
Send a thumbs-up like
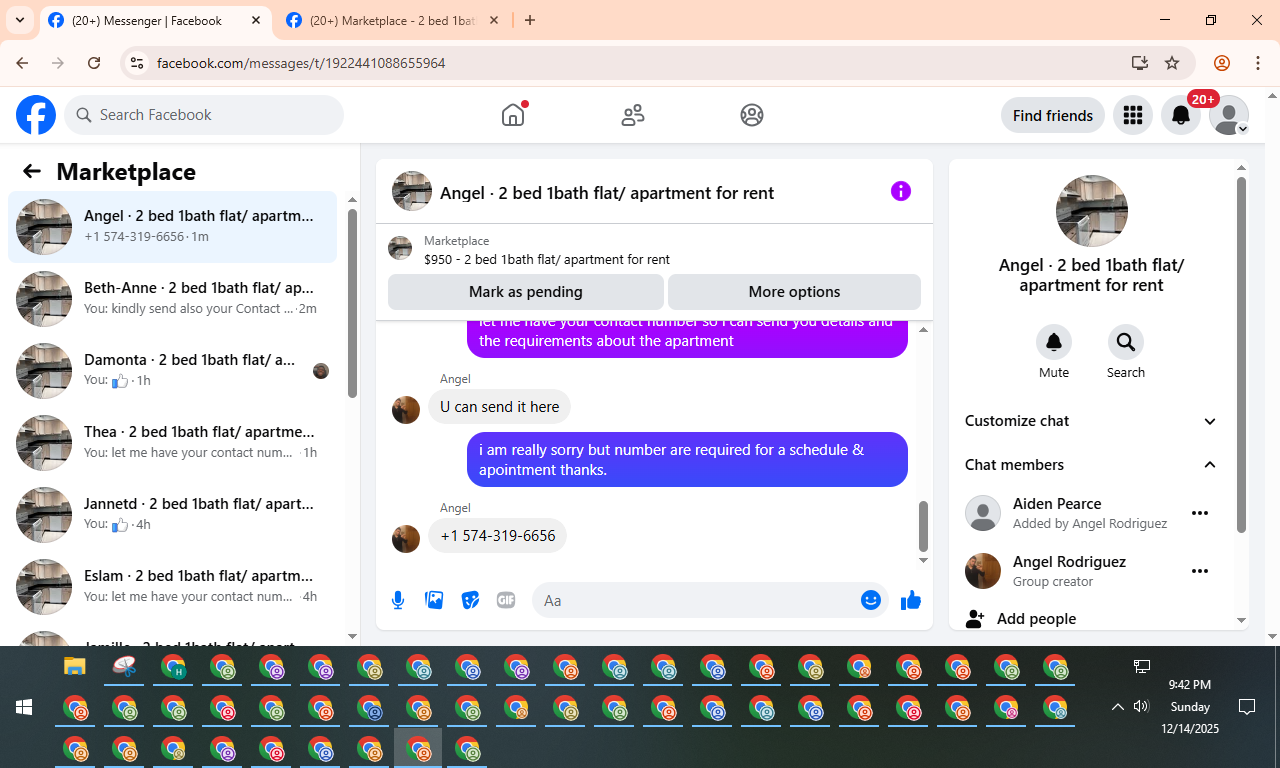[x=910, y=600]
